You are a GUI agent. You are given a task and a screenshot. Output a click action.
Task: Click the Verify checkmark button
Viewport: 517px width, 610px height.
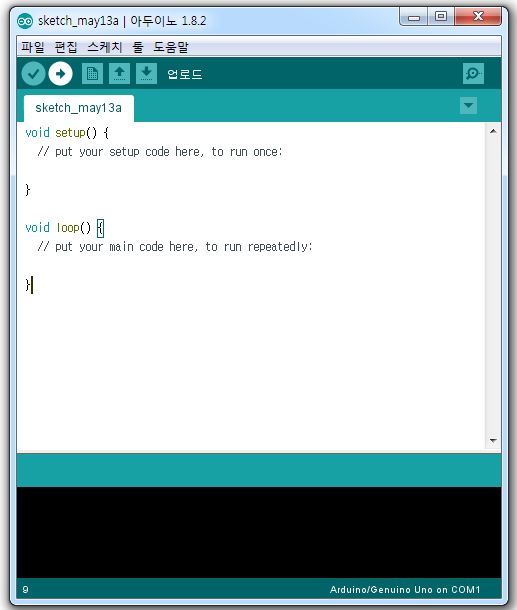click(x=33, y=74)
